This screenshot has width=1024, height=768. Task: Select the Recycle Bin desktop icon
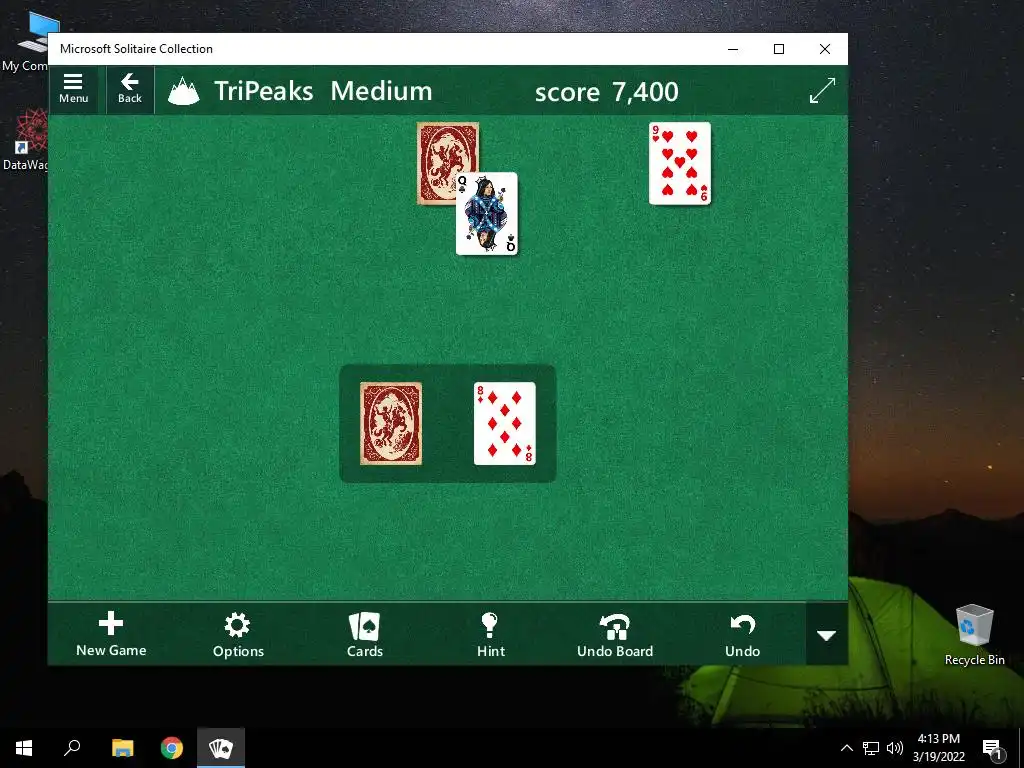tap(974, 633)
